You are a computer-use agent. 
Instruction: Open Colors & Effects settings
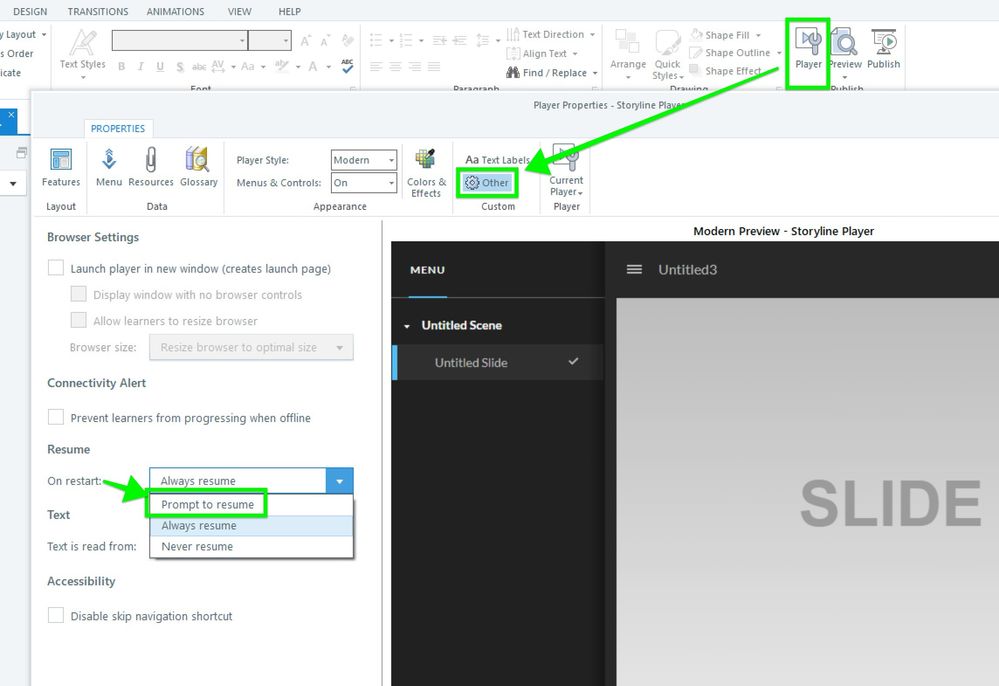(426, 173)
